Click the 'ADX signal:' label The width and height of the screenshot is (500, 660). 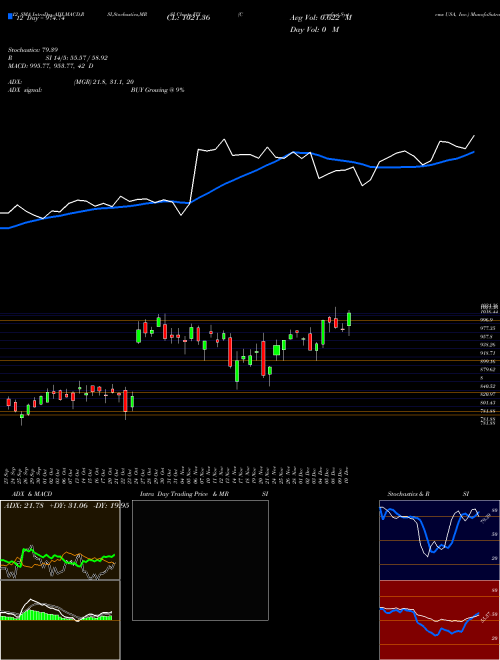click(x=25, y=90)
